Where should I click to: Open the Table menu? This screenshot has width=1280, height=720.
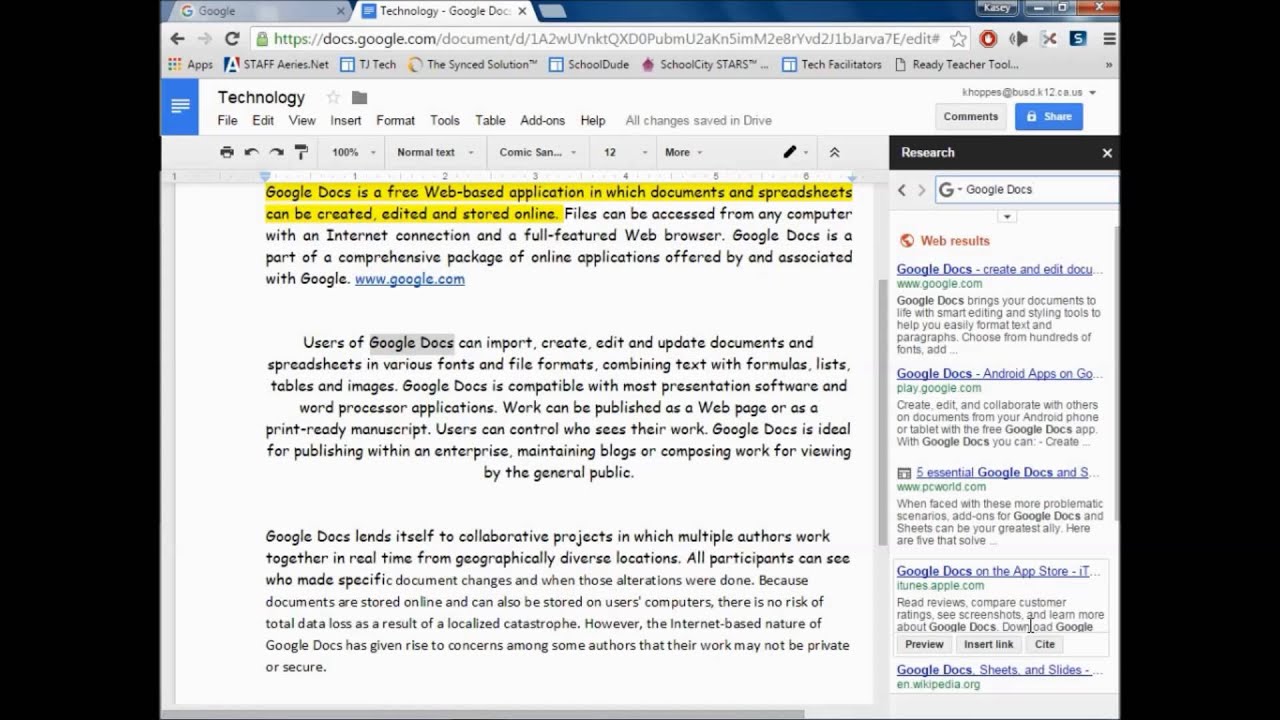(x=490, y=120)
